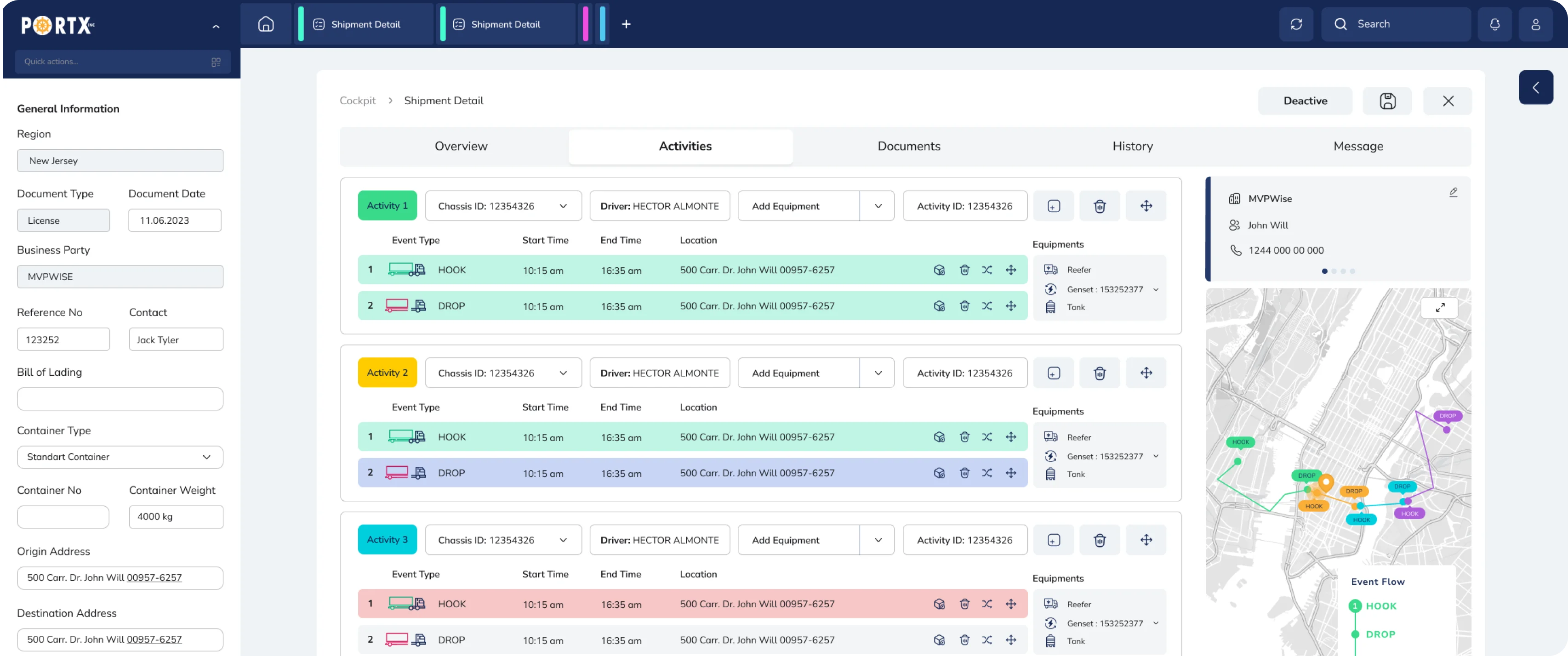Click package icon on Activity 1 HOOK row
Image resolution: width=1568 pixels, height=656 pixels.
click(939, 270)
